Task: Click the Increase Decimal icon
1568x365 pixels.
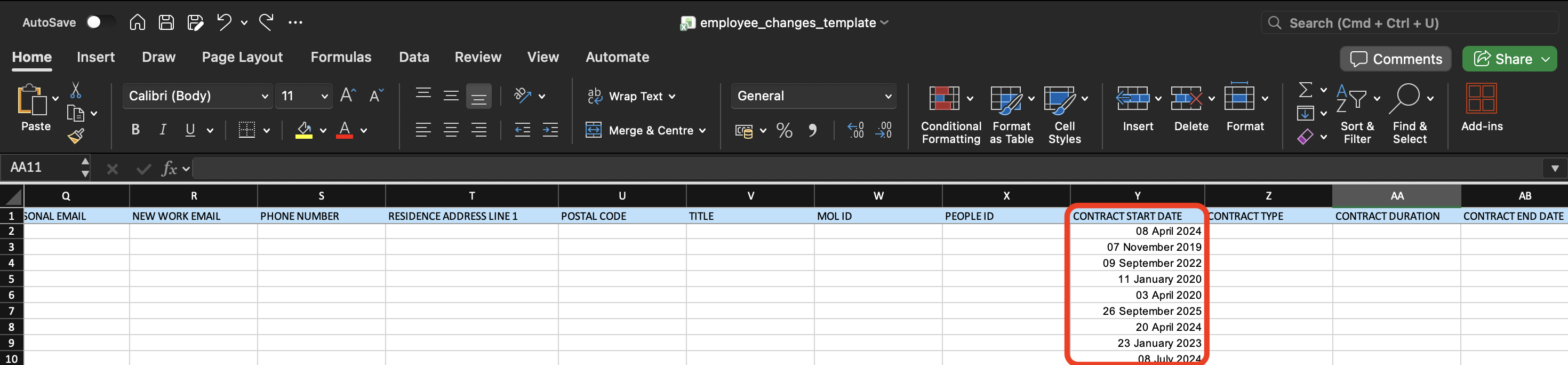Action: click(x=855, y=130)
